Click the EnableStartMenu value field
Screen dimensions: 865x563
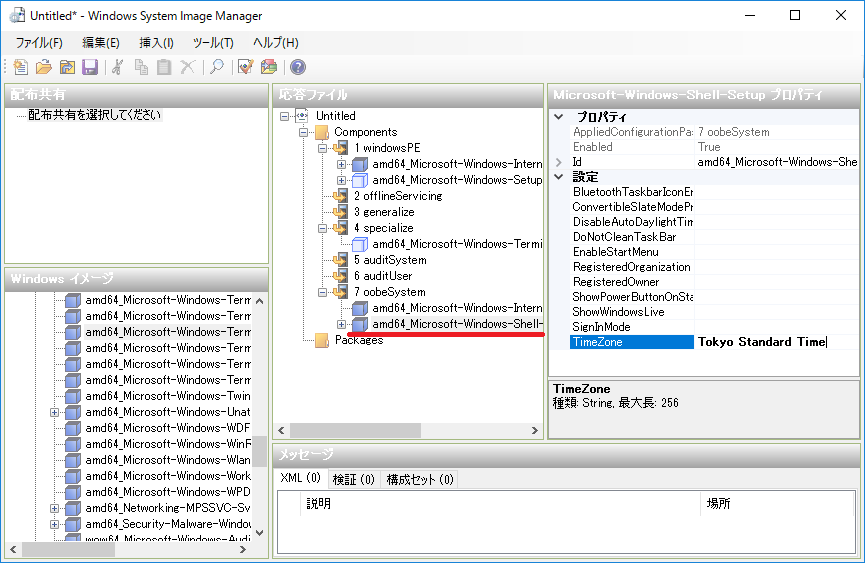776,252
